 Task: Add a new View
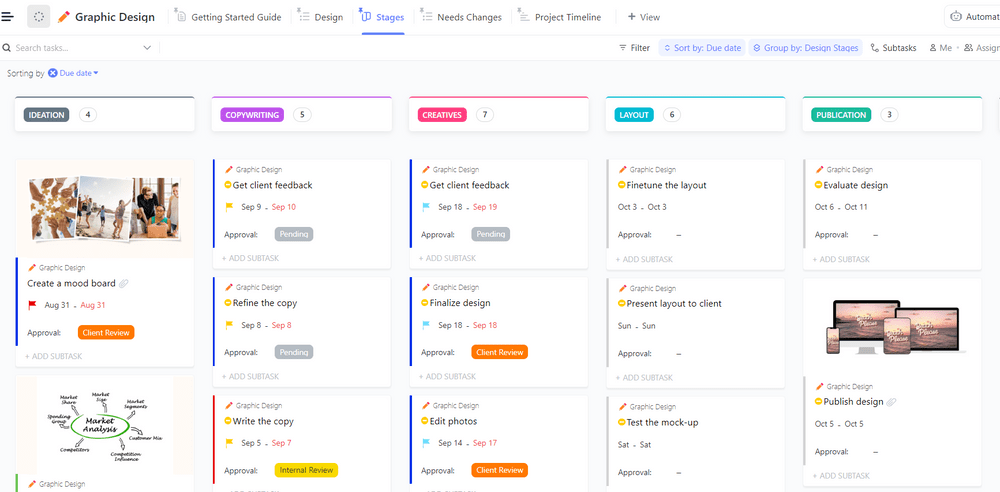pos(644,17)
